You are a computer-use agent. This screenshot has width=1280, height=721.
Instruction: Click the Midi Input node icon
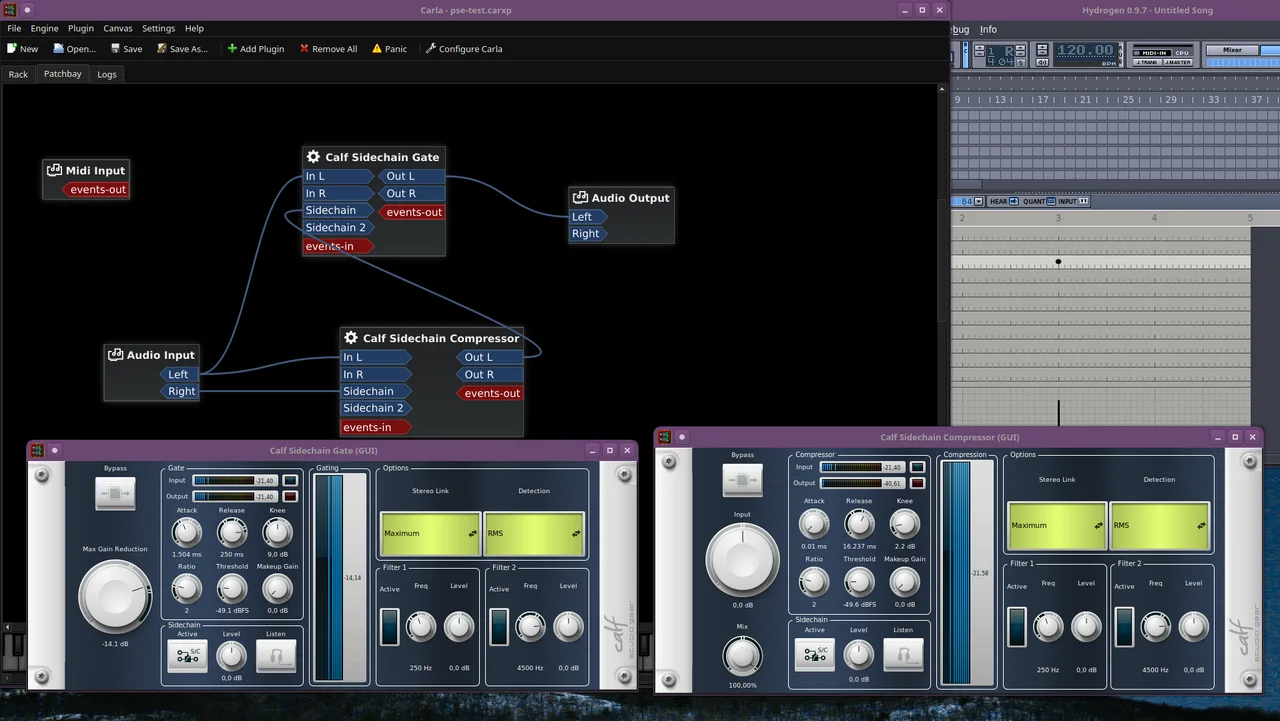tap(54, 170)
